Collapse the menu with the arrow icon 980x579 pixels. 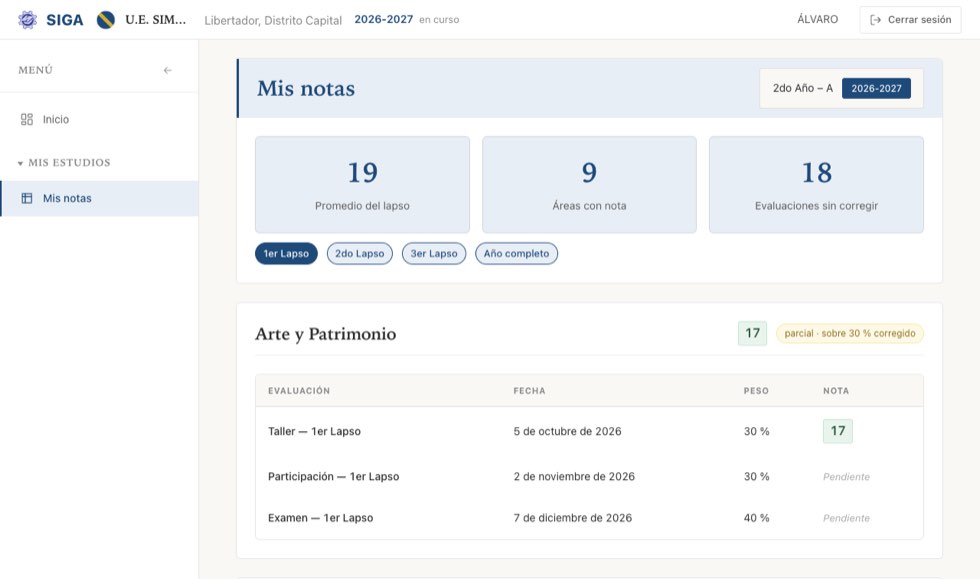coord(168,70)
